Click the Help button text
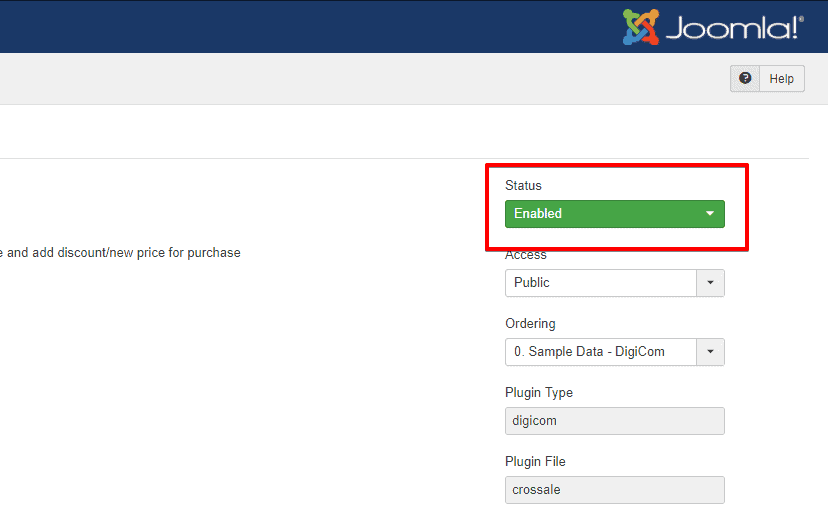The height and width of the screenshot is (525, 828). (x=781, y=79)
